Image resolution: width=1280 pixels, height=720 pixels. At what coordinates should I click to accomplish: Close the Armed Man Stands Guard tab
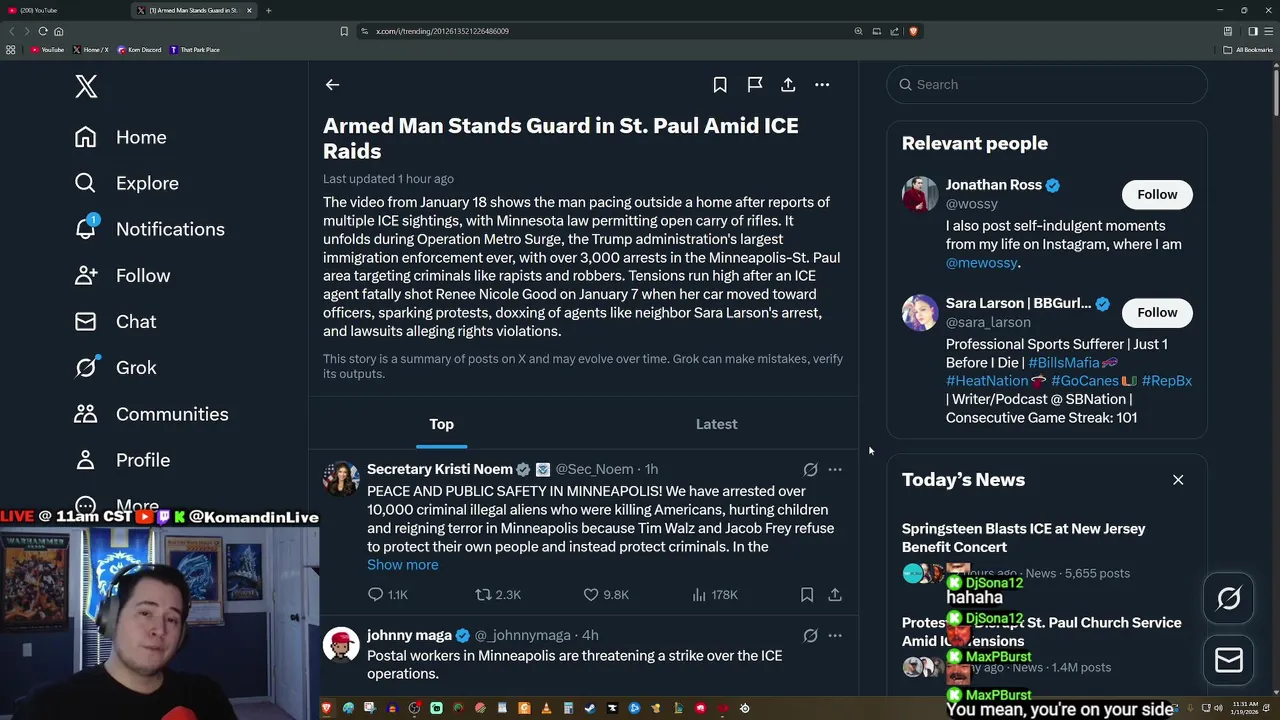click(x=249, y=10)
